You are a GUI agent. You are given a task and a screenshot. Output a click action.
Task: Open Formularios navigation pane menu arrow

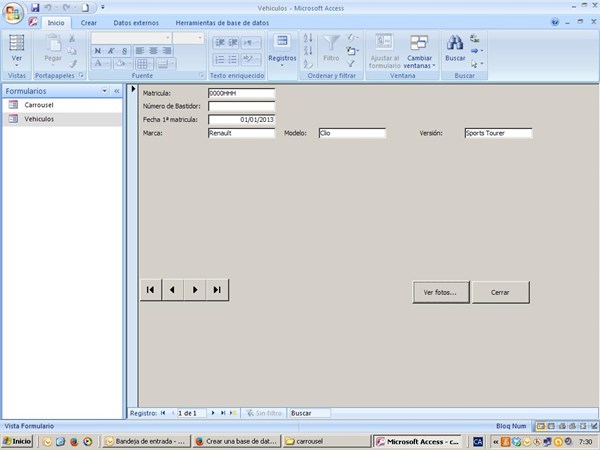(105, 91)
